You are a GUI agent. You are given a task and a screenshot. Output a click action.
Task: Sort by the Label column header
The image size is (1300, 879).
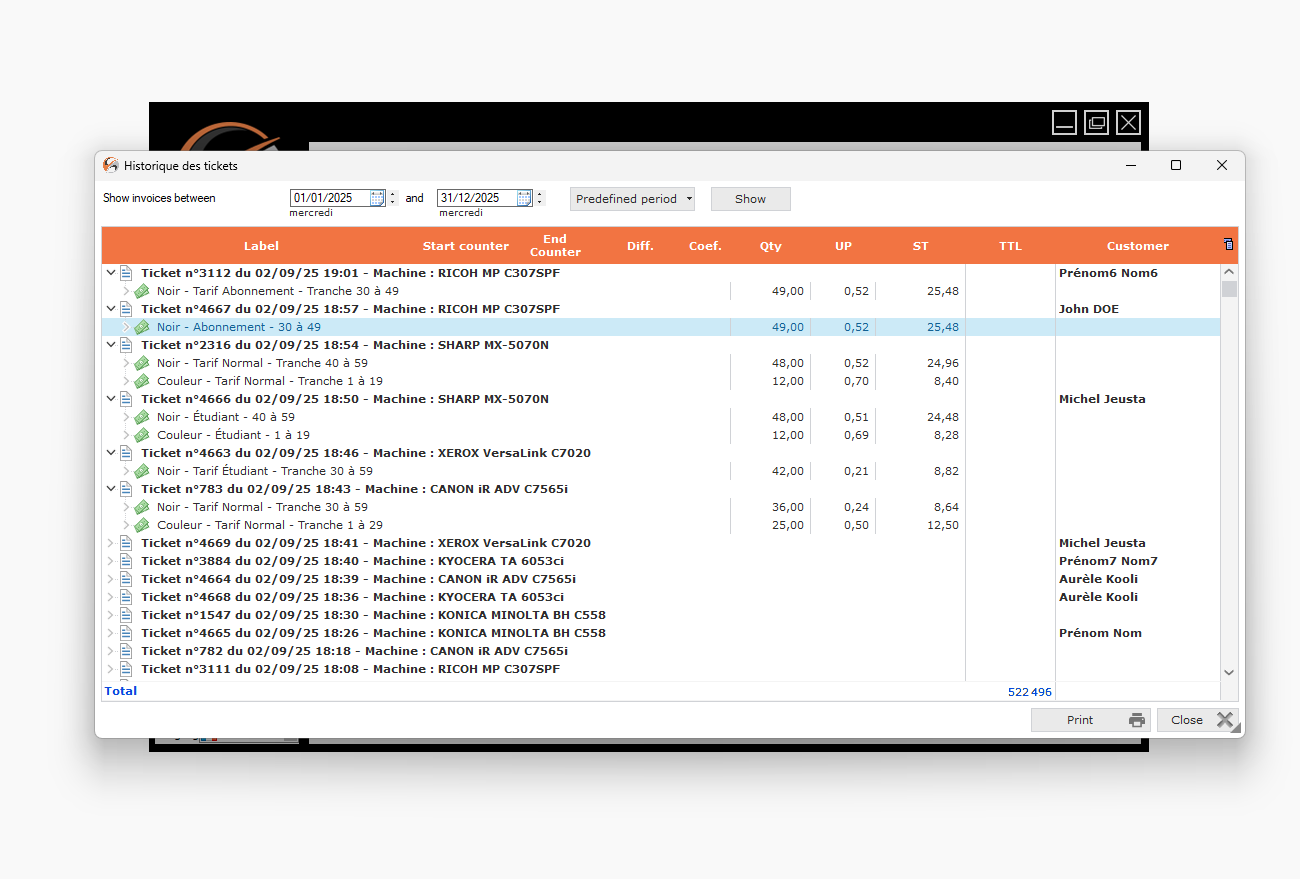tap(261, 246)
